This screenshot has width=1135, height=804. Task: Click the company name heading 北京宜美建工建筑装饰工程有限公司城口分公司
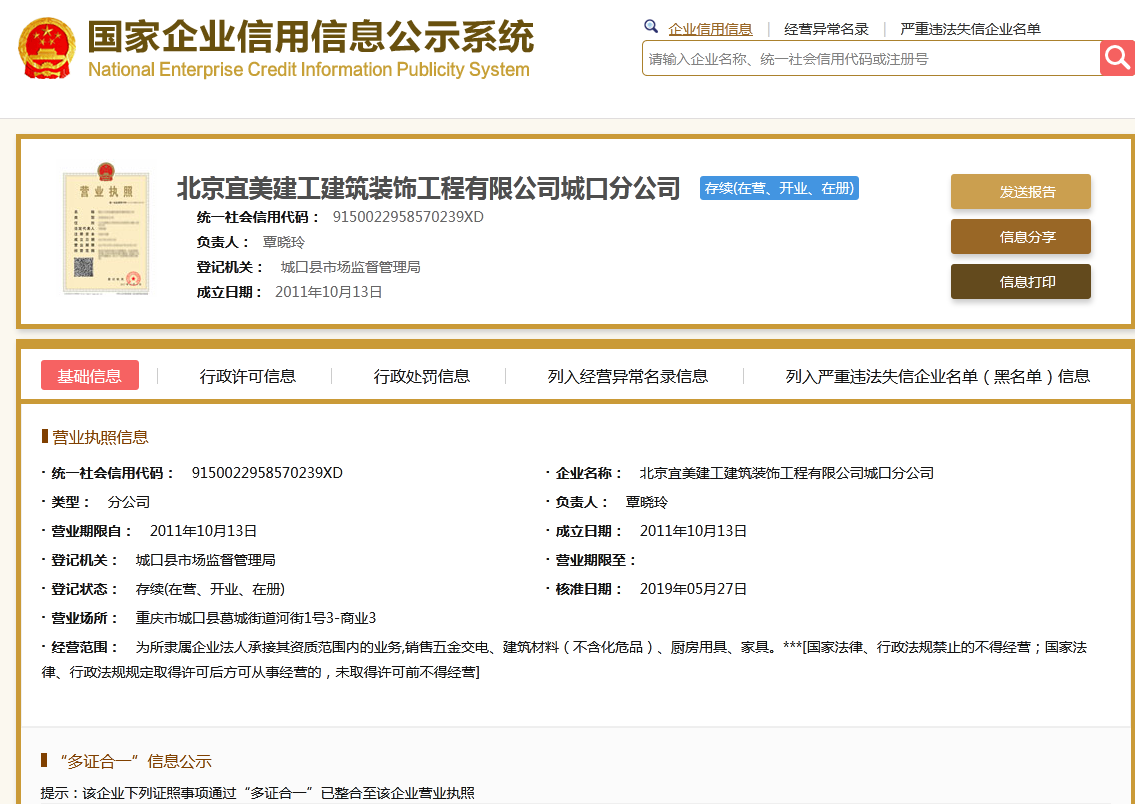pos(429,188)
